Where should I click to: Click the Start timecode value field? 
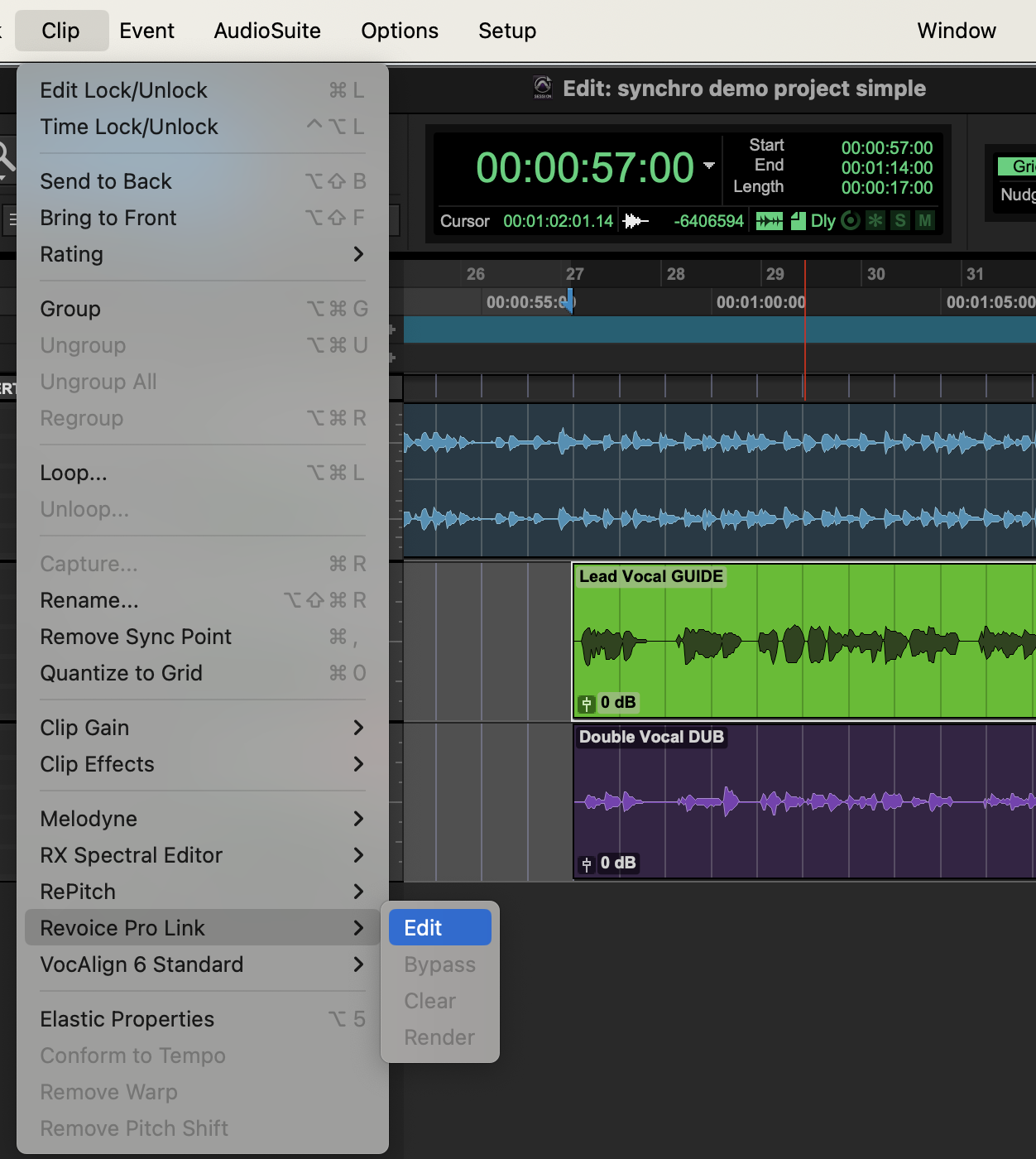coord(886,148)
